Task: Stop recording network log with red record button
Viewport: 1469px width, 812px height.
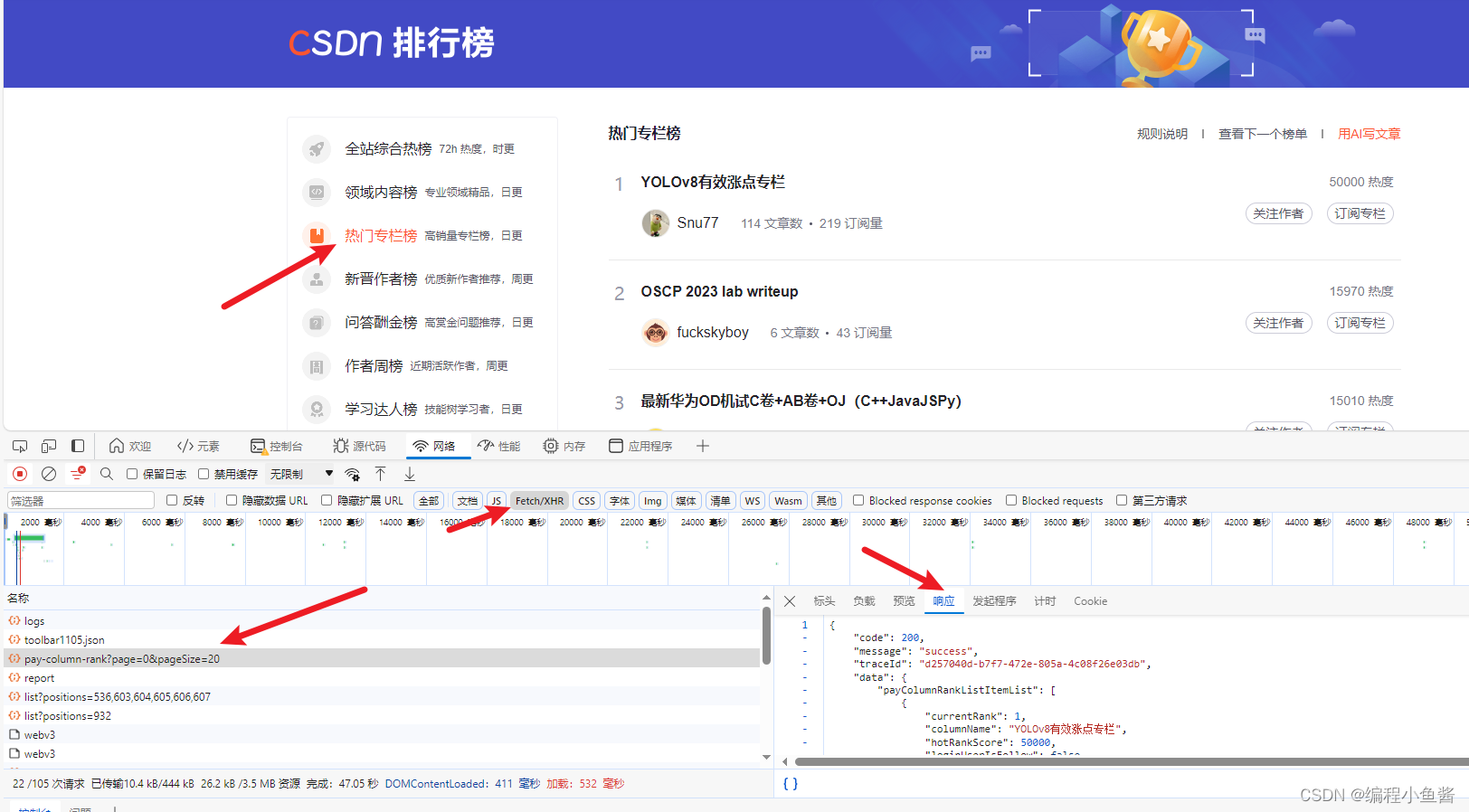Action: point(20,474)
